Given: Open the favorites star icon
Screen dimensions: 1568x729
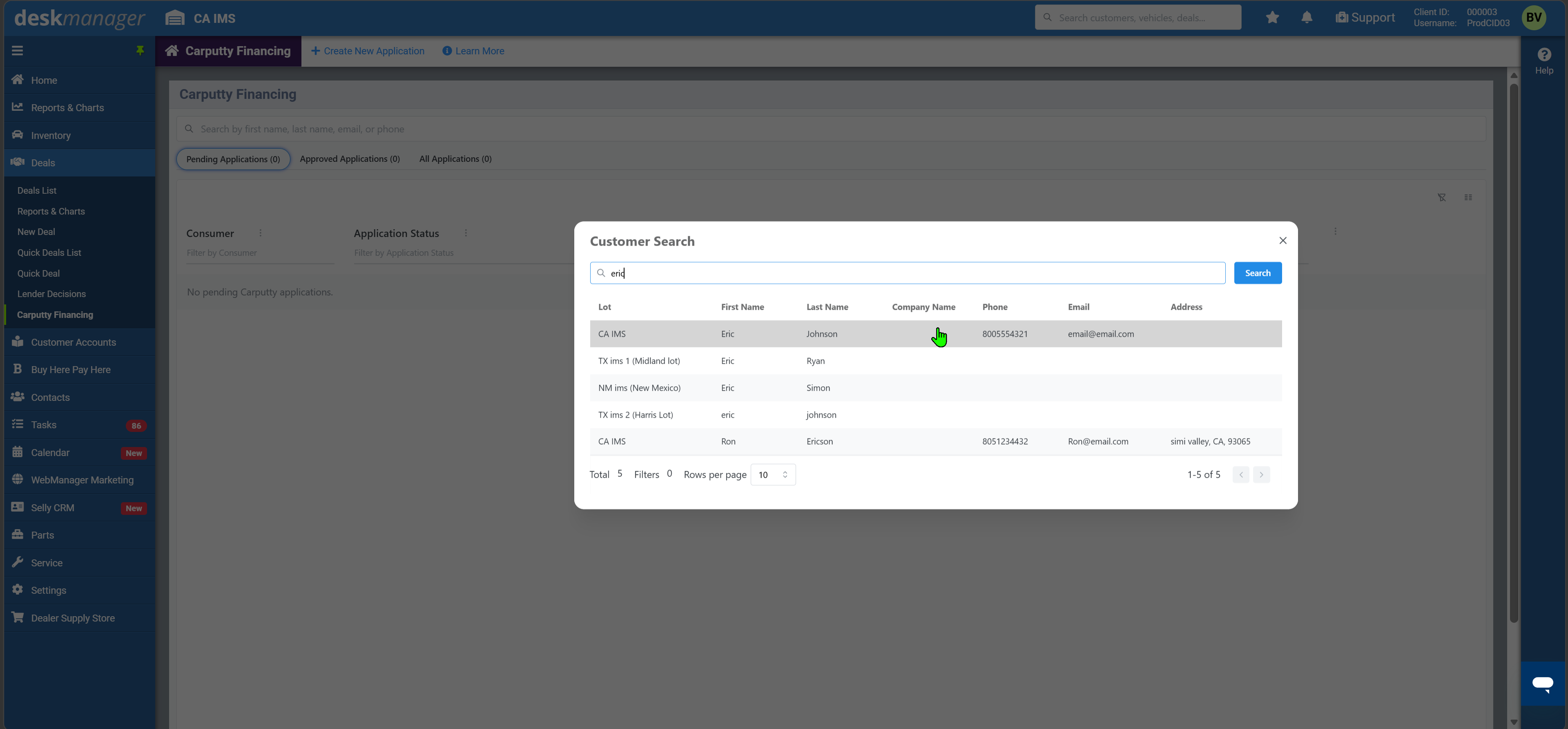Looking at the screenshot, I should pyautogui.click(x=1272, y=18).
